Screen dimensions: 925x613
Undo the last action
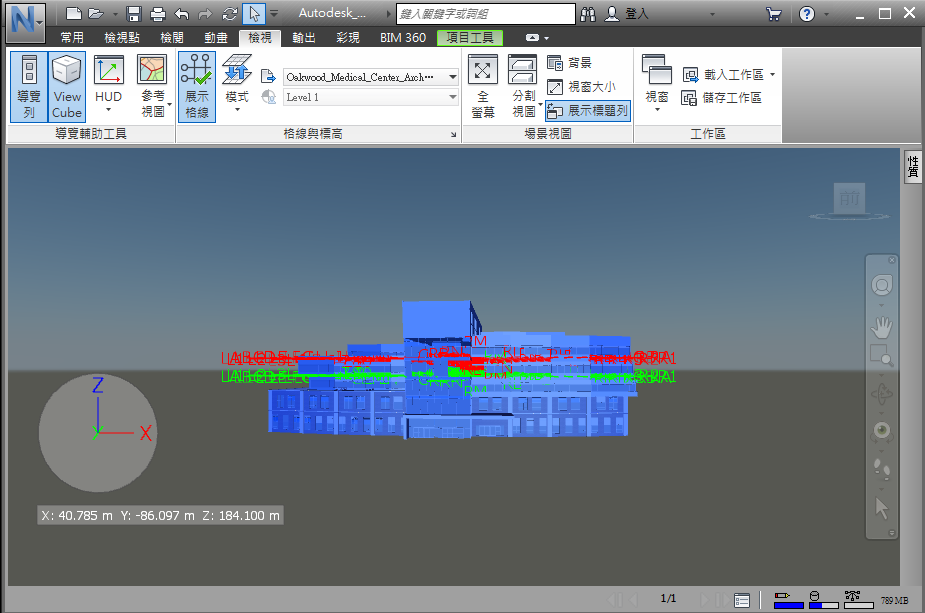point(182,14)
